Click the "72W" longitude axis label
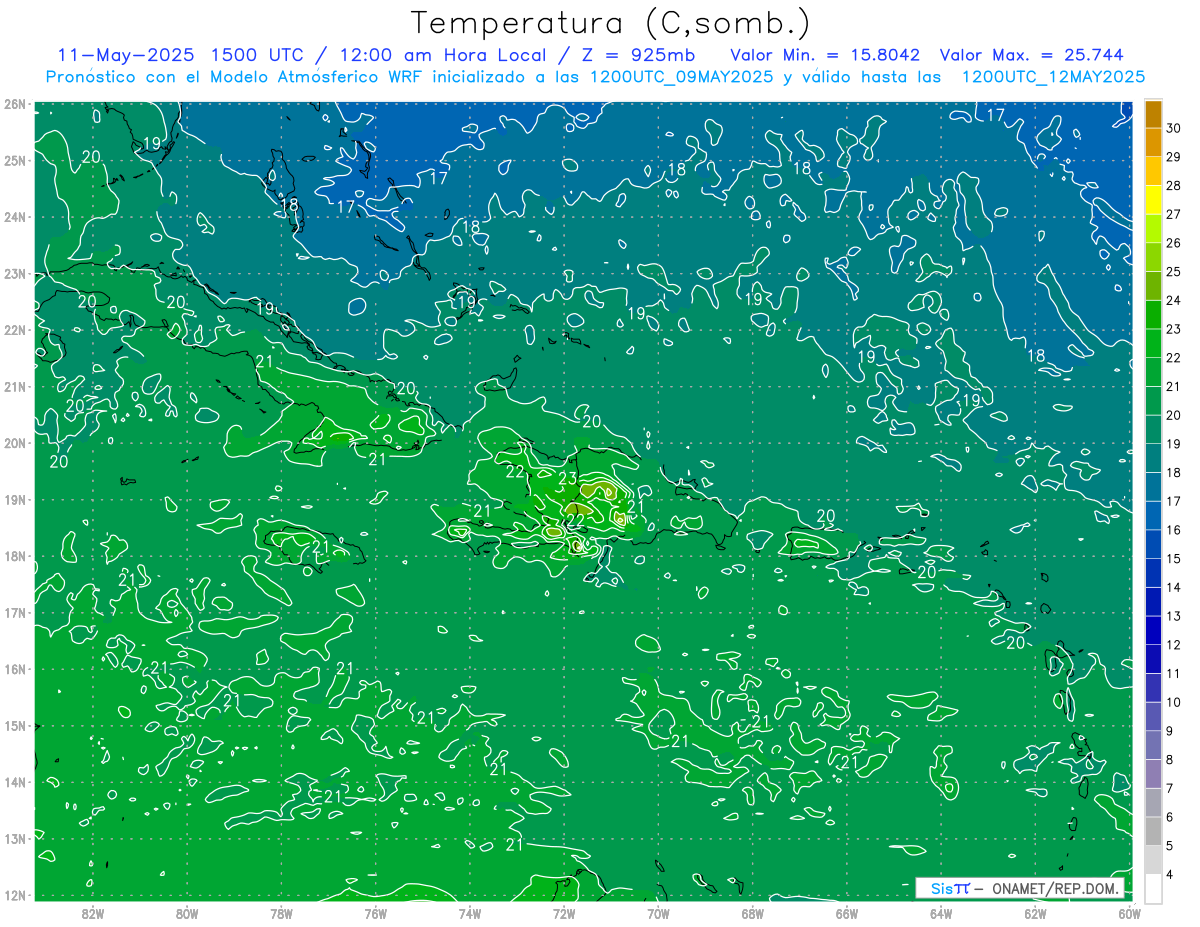1200x927 pixels. point(564,913)
